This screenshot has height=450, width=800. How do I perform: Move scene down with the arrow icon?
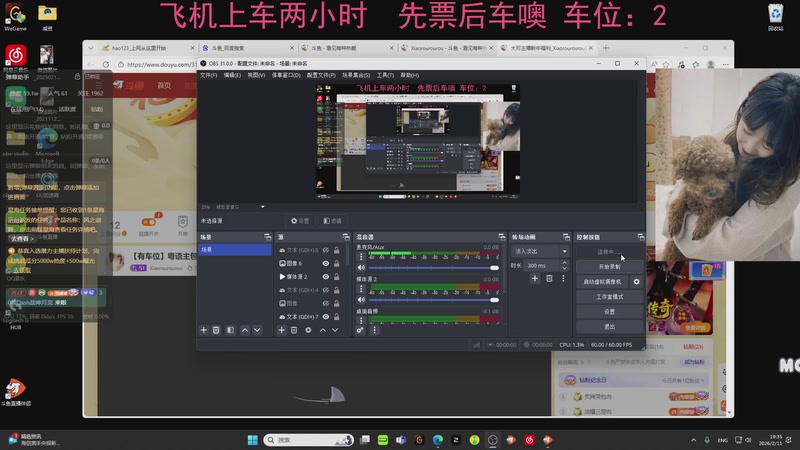click(x=257, y=330)
